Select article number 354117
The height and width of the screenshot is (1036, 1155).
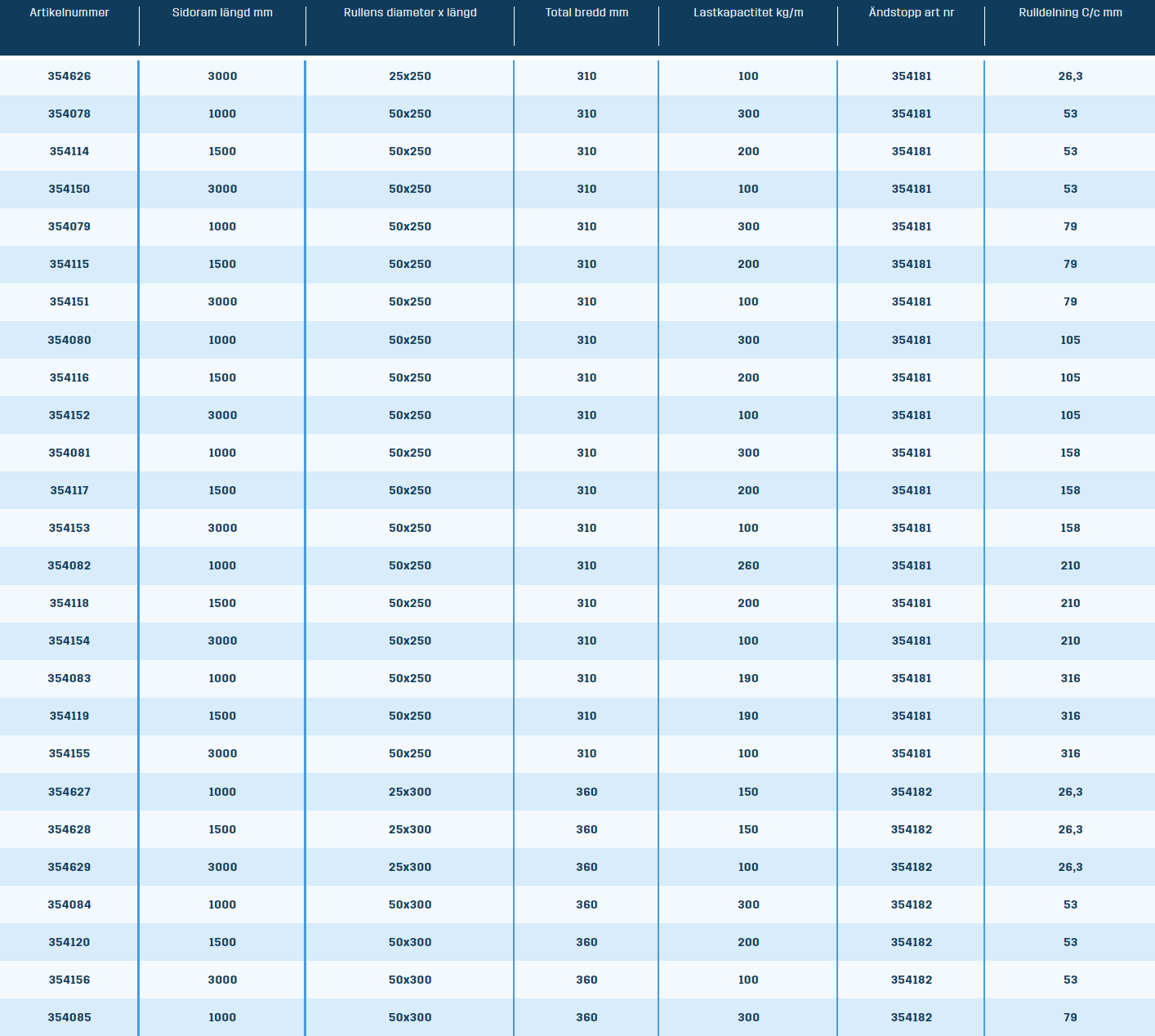(x=69, y=490)
